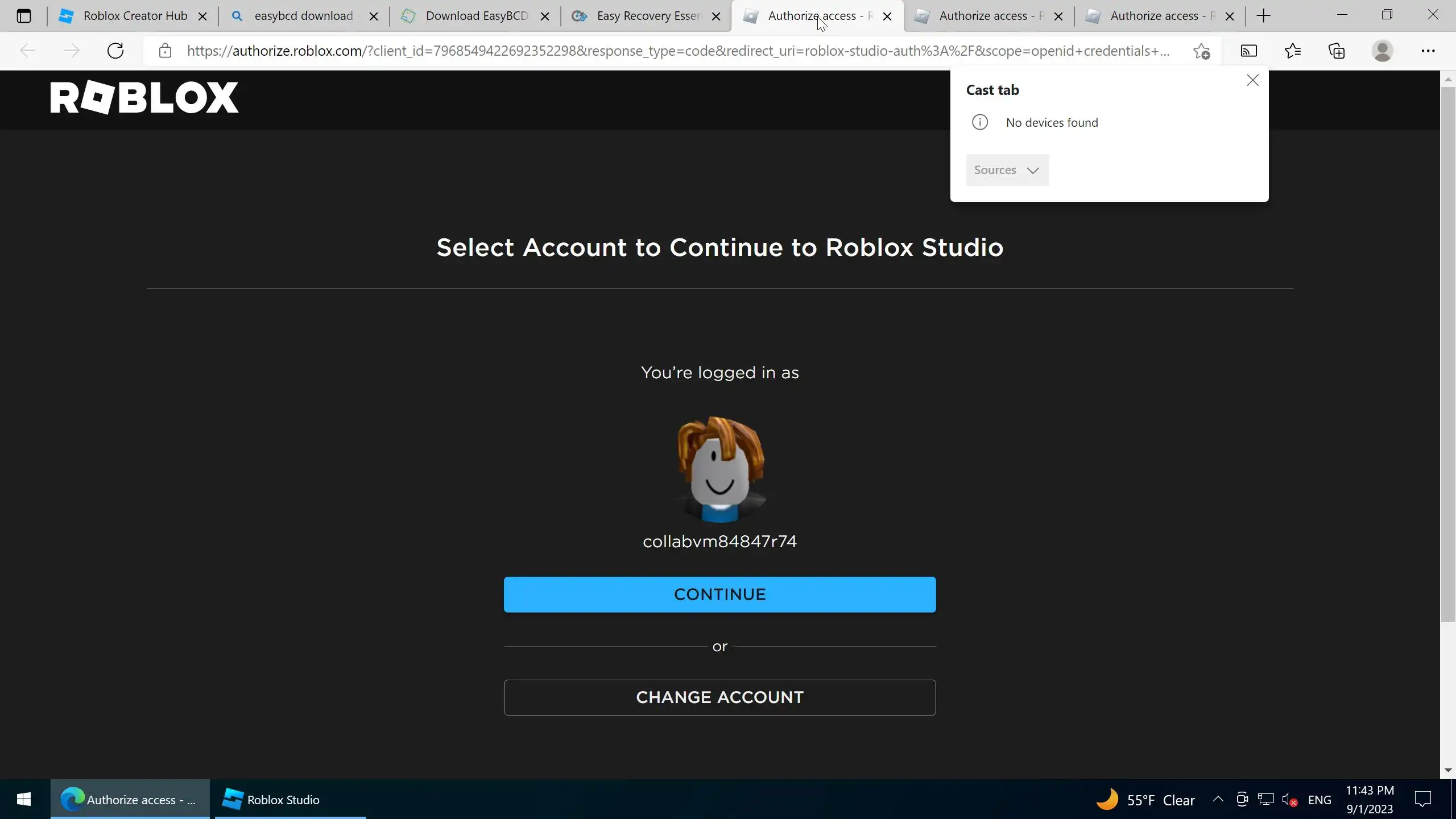Click the browser profile avatar icon
This screenshot has width=1456, height=819.
click(x=1382, y=51)
